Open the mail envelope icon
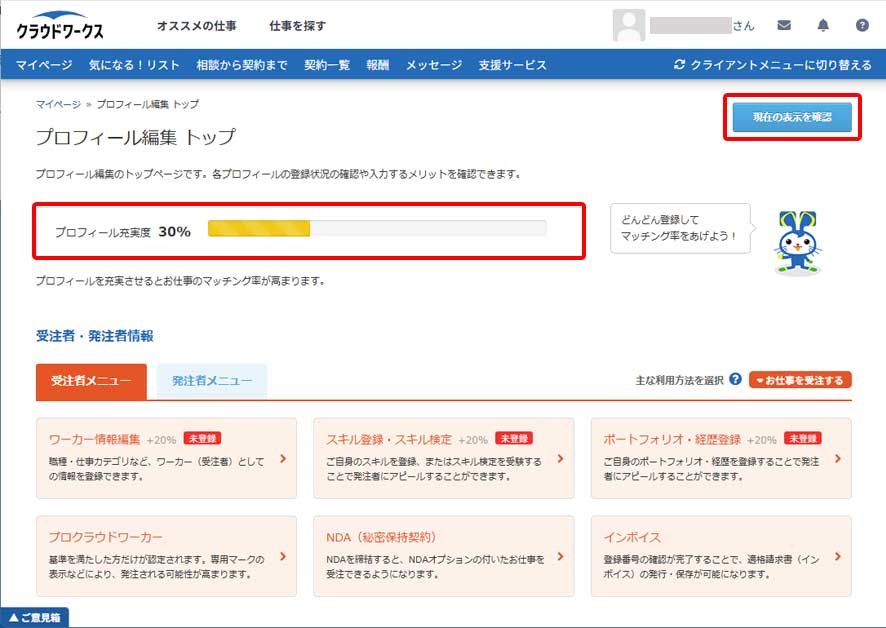The image size is (886, 628). tap(784, 26)
